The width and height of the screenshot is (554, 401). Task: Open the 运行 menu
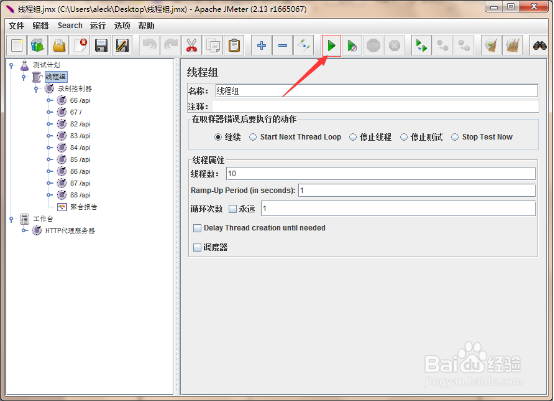point(98,25)
